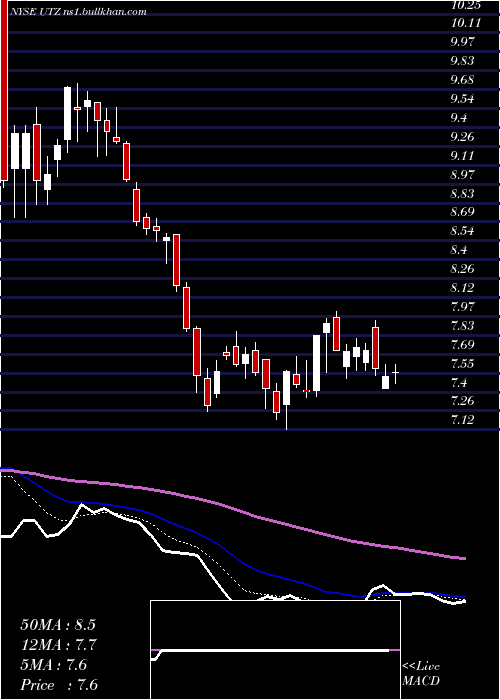Click the Price : 7.6 readout
The width and height of the screenshot is (500, 700).
tap(59, 685)
